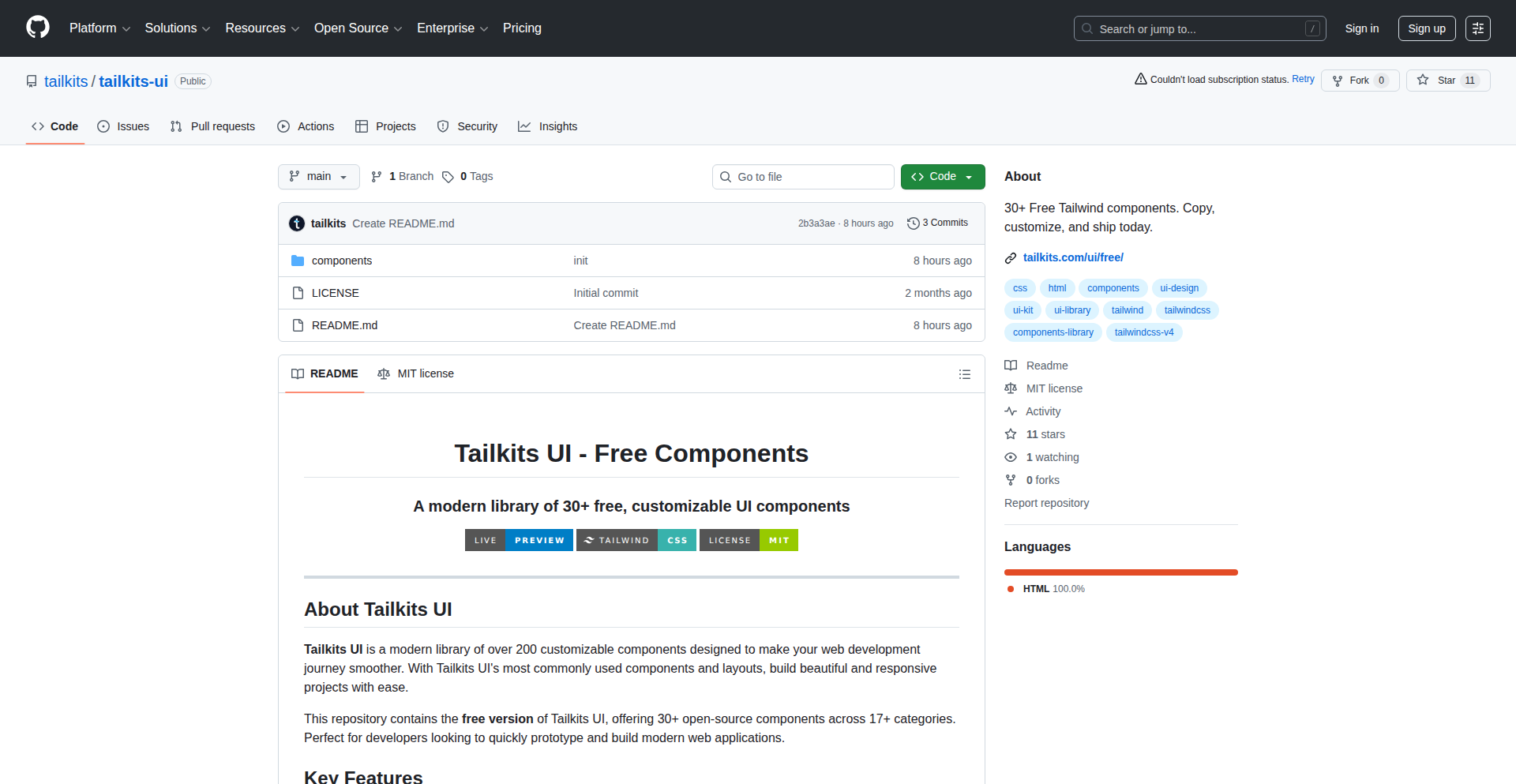Viewport: 1516px width, 784px height.
Task: Click the Go to file field
Action: tap(802, 176)
